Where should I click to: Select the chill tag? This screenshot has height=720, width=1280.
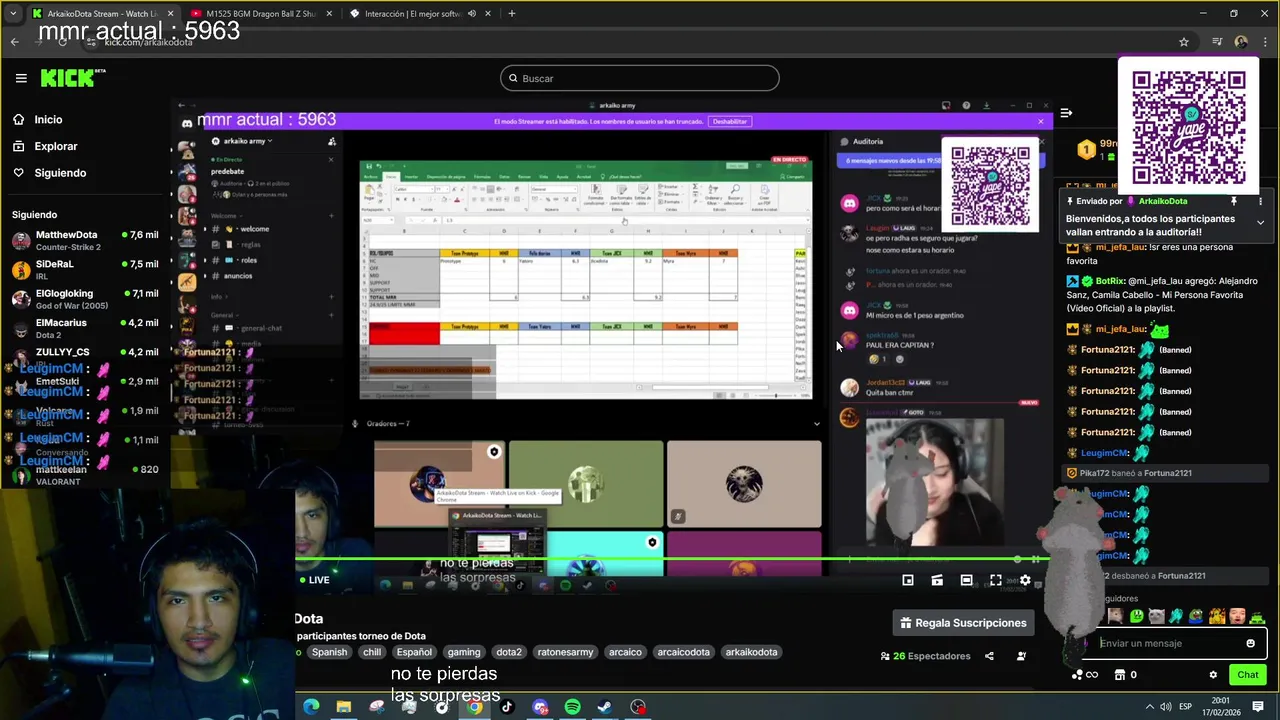click(372, 652)
